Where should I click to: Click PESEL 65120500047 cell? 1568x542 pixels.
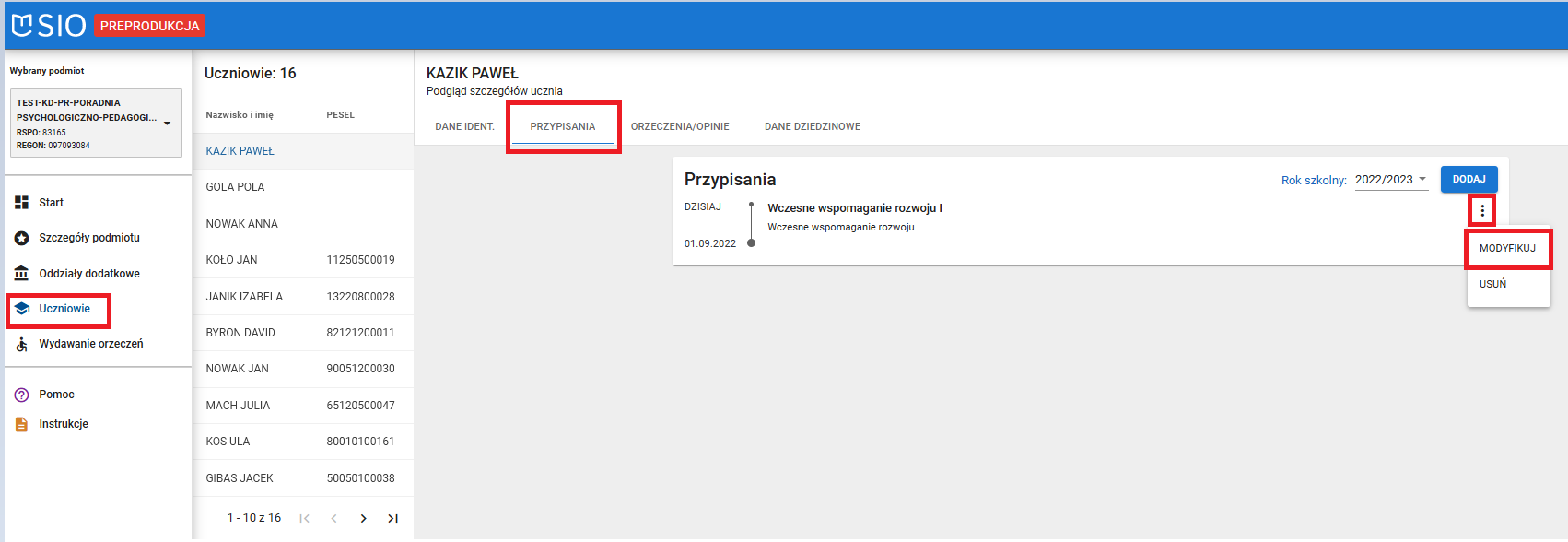[x=360, y=406]
